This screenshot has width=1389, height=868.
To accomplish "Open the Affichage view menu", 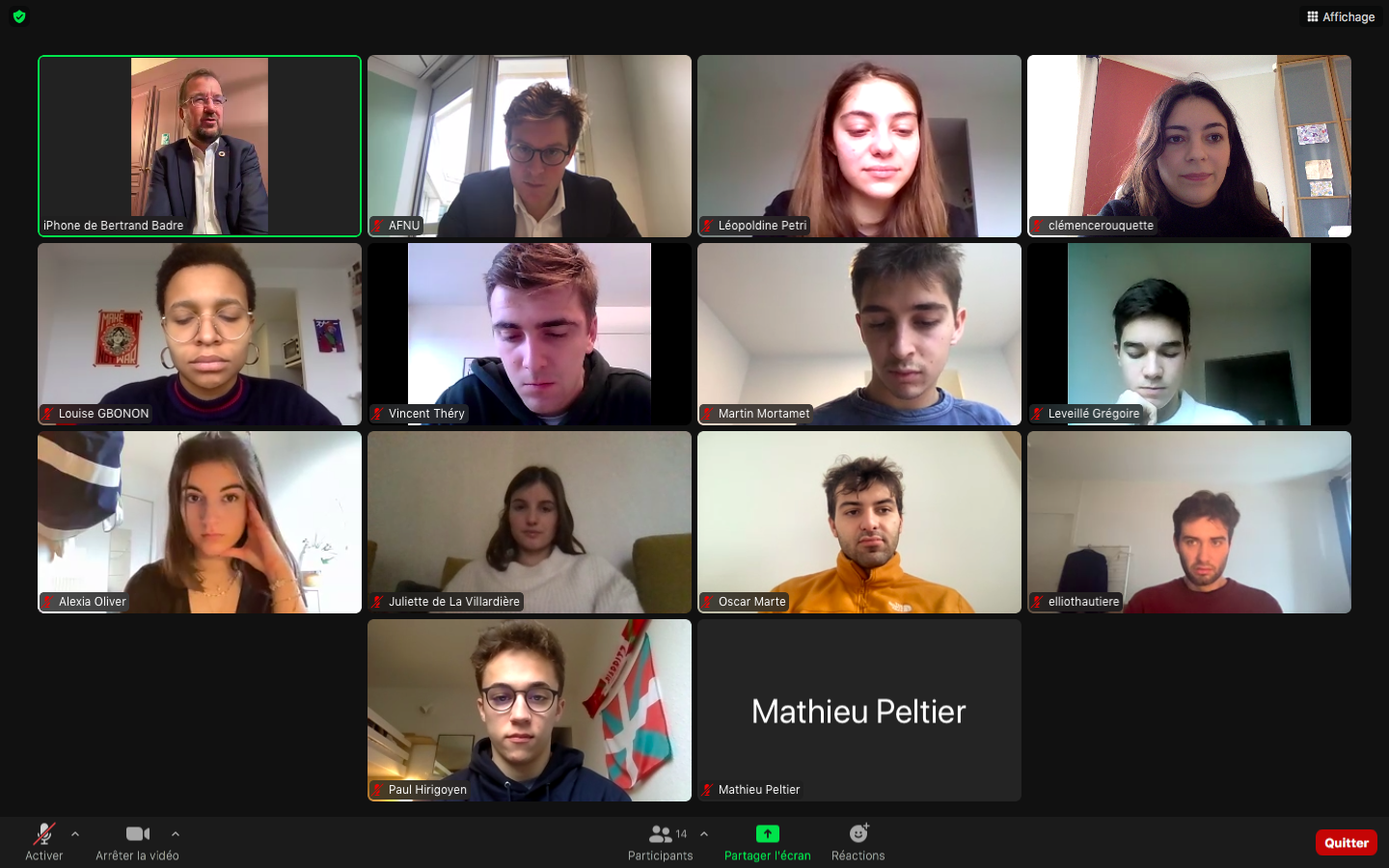I will (1341, 16).
